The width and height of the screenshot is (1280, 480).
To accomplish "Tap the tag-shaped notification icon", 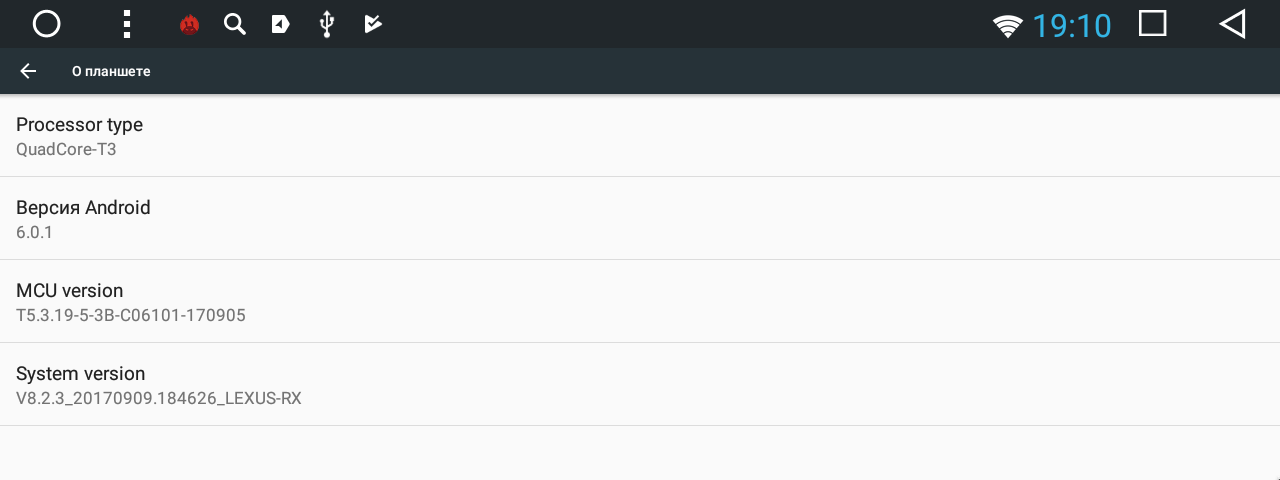I will [x=281, y=24].
